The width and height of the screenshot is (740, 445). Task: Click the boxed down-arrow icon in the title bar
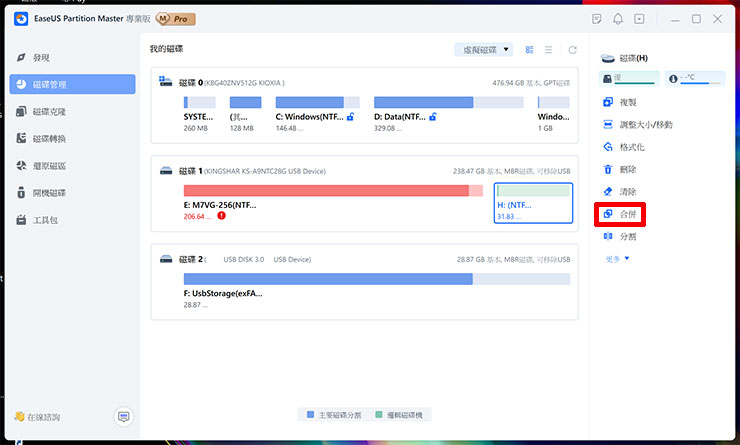coord(639,19)
